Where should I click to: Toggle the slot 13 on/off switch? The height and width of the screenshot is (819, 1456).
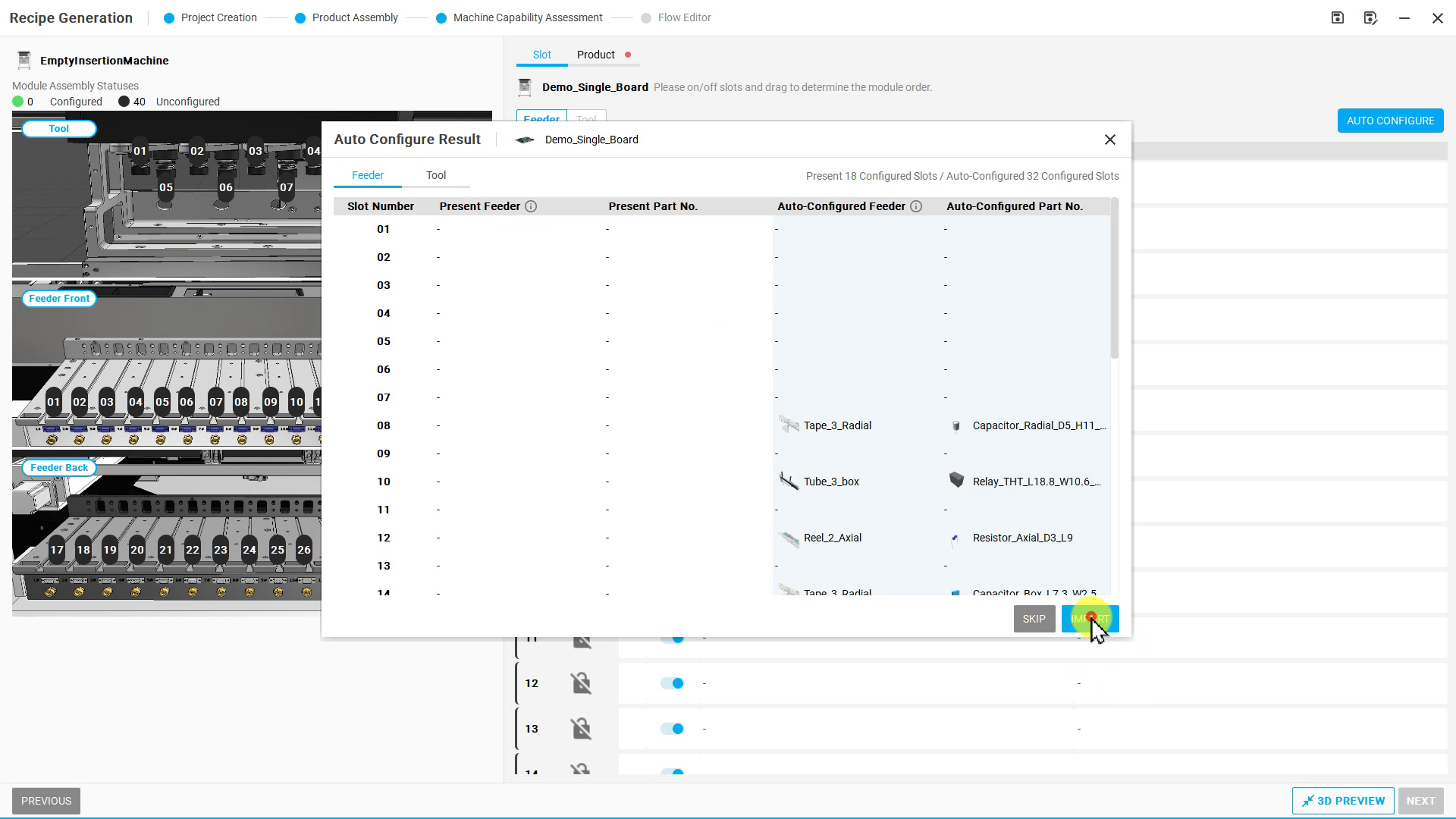(673, 729)
